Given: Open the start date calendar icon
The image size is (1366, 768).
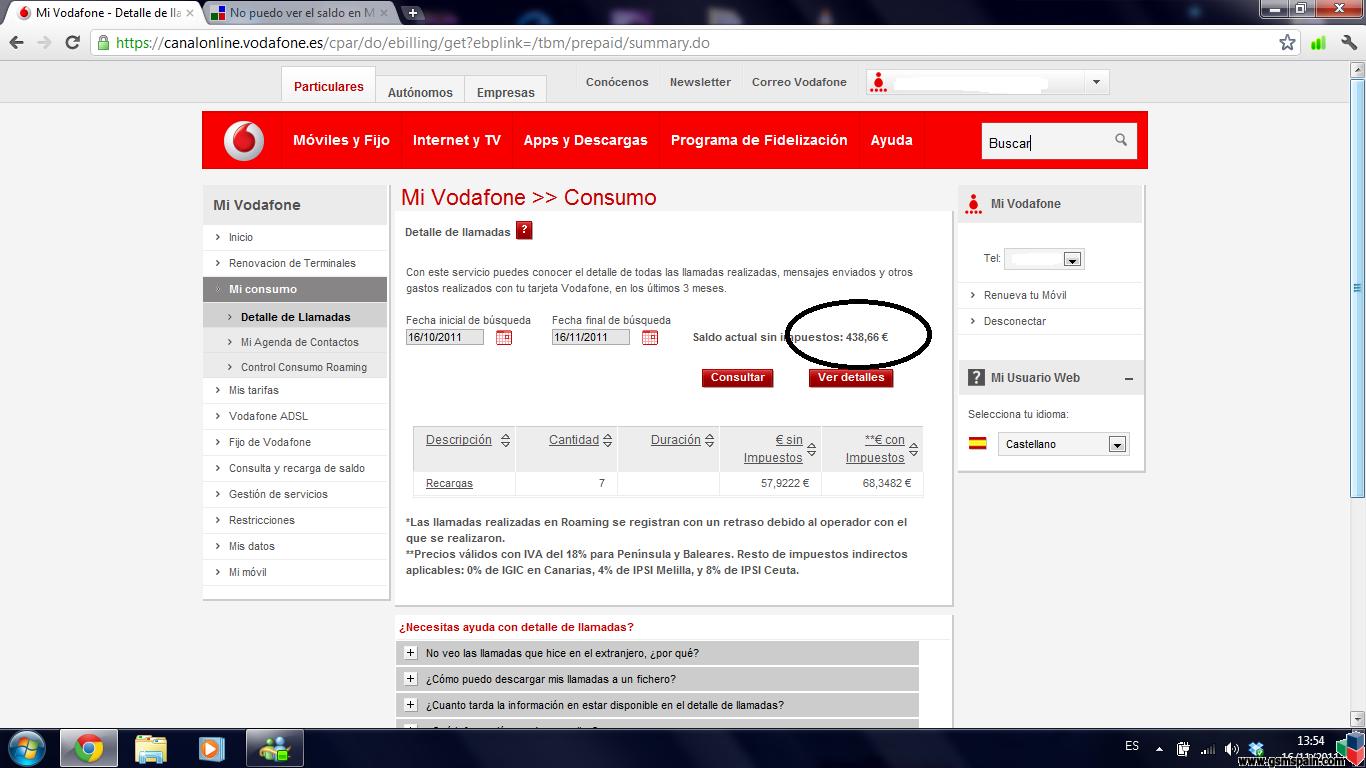Looking at the screenshot, I should (x=504, y=338).
